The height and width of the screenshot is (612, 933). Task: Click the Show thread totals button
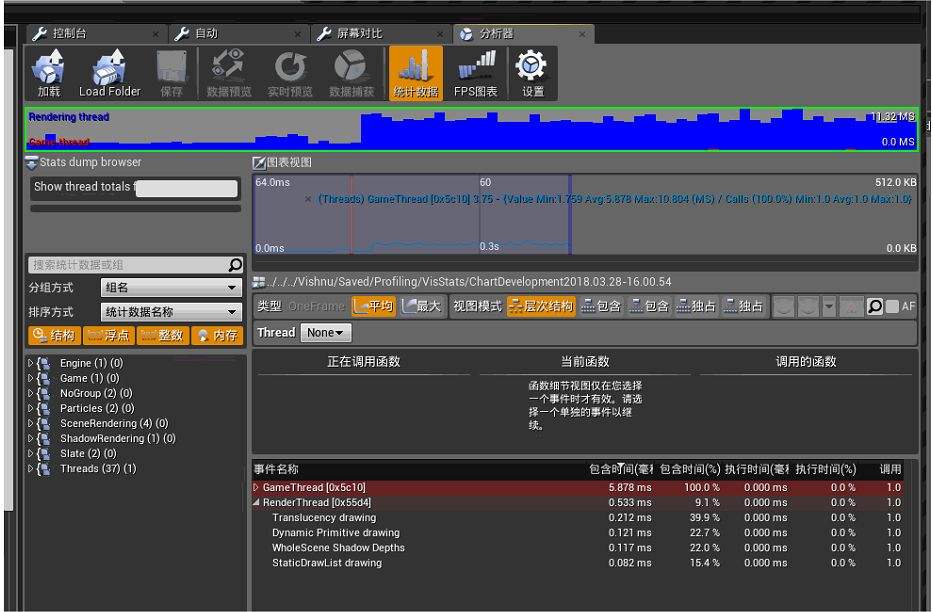tap(135, 188)
